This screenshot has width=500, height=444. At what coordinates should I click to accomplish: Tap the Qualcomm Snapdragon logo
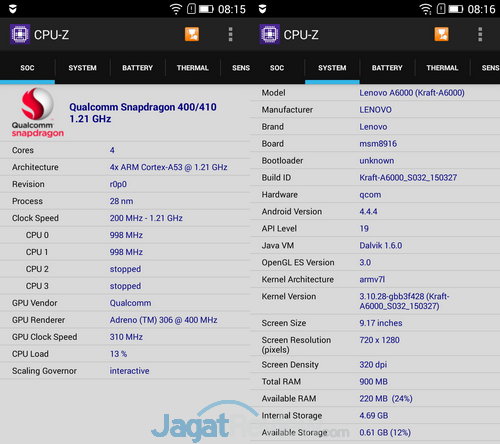(37, 112)
